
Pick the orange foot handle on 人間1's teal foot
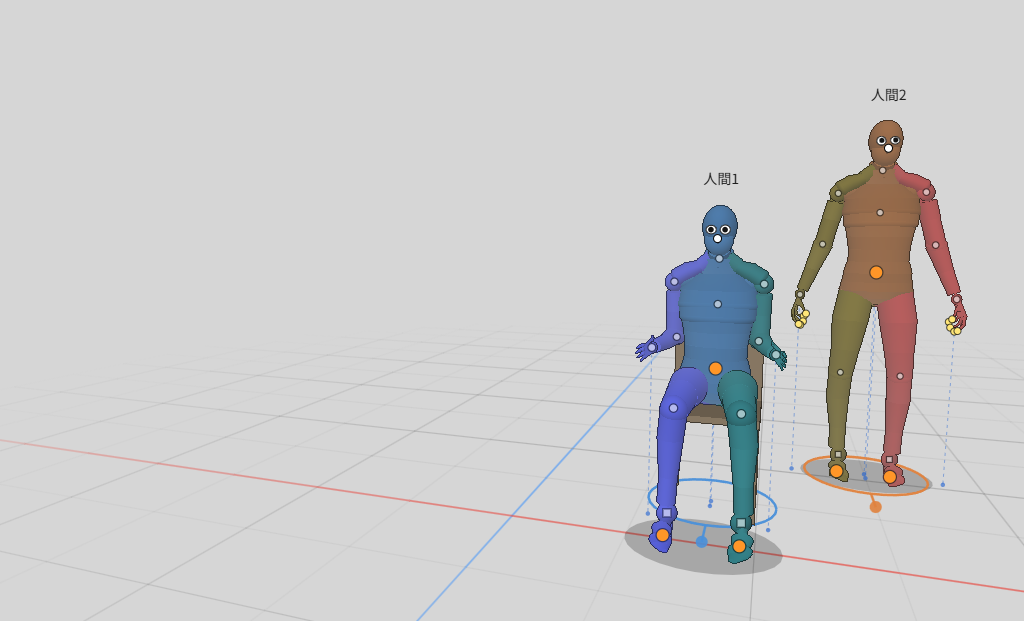[x=739, y=546]
